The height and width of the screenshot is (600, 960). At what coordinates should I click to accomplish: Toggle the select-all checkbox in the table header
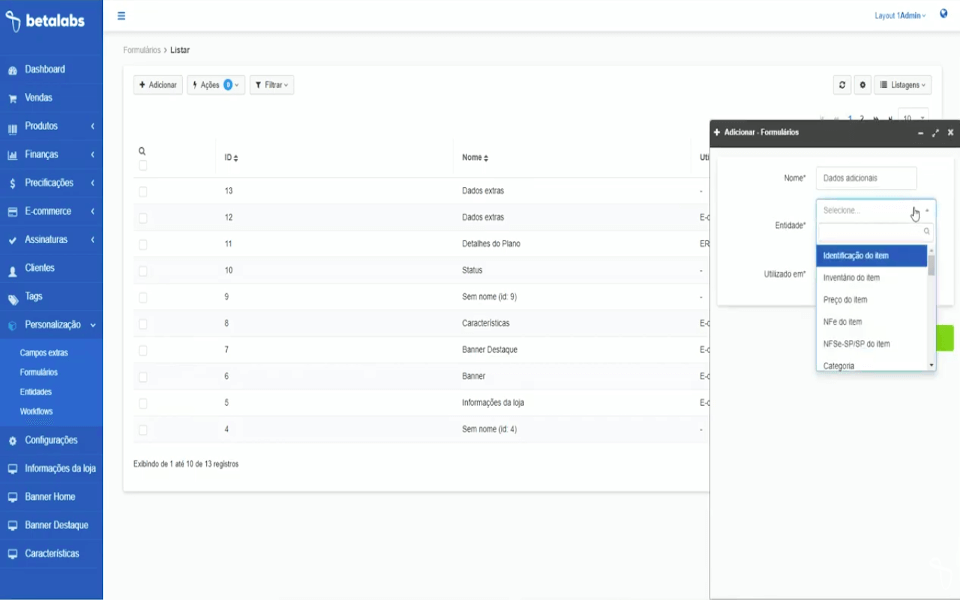(143, 165)
